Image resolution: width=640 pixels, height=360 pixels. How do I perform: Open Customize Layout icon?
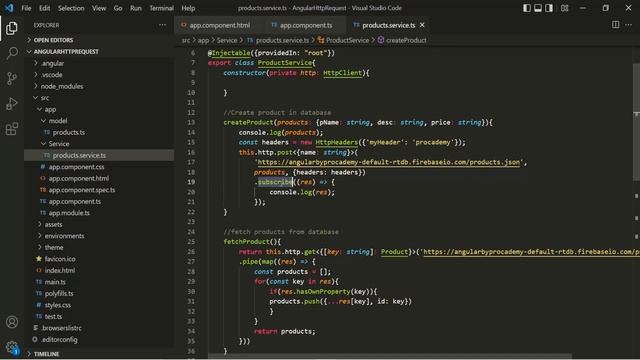564,8
